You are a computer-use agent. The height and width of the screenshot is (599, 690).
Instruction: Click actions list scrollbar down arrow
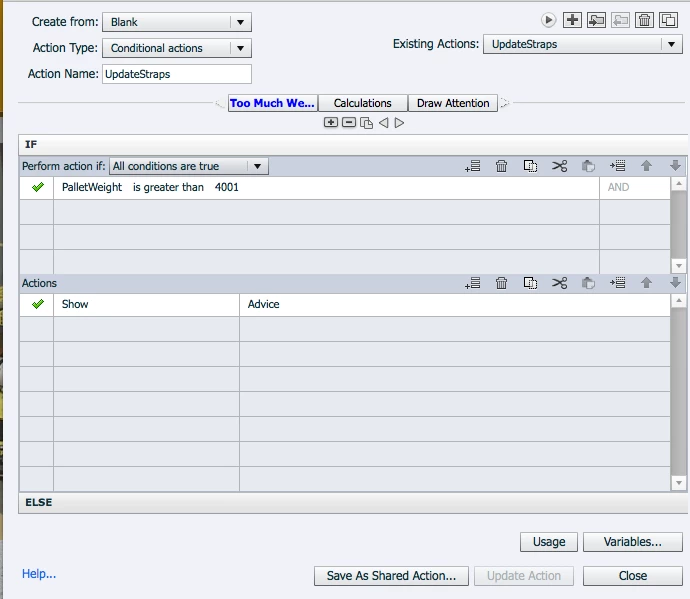679,483
